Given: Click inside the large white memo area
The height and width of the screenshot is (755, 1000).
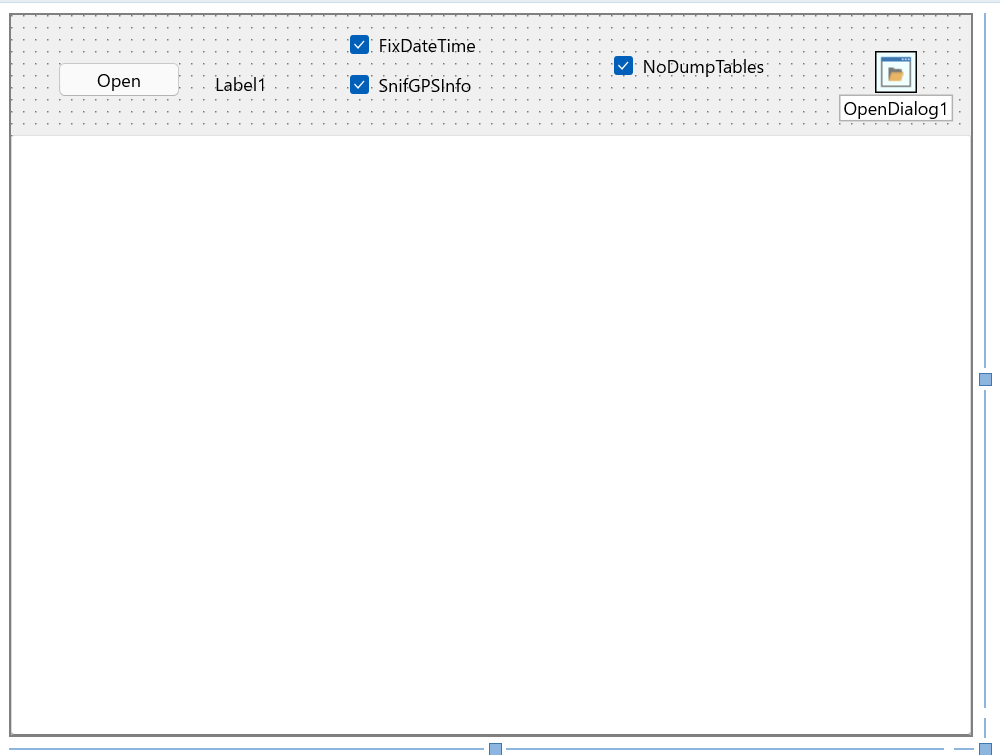Looking at the screenshot, I should click(x=490, y=430).
